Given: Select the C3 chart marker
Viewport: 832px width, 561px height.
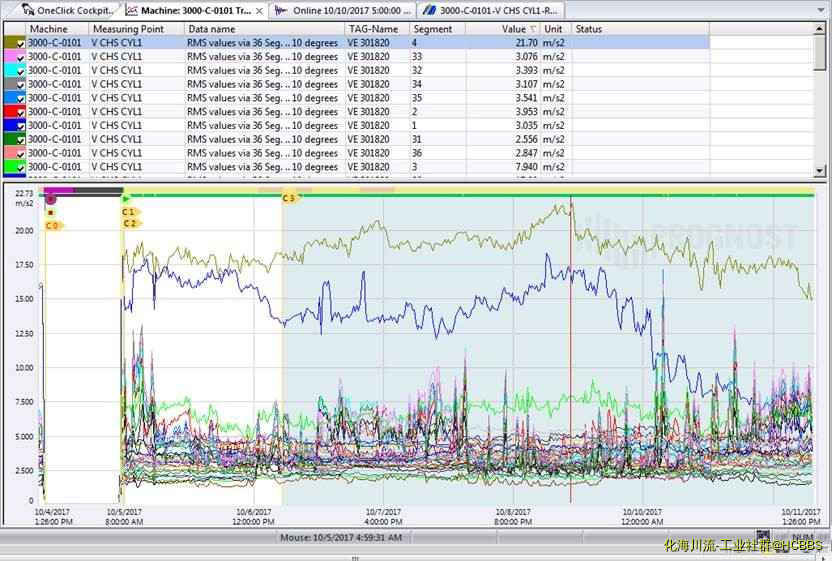Looking at the screenshot, I should point(289,198).
